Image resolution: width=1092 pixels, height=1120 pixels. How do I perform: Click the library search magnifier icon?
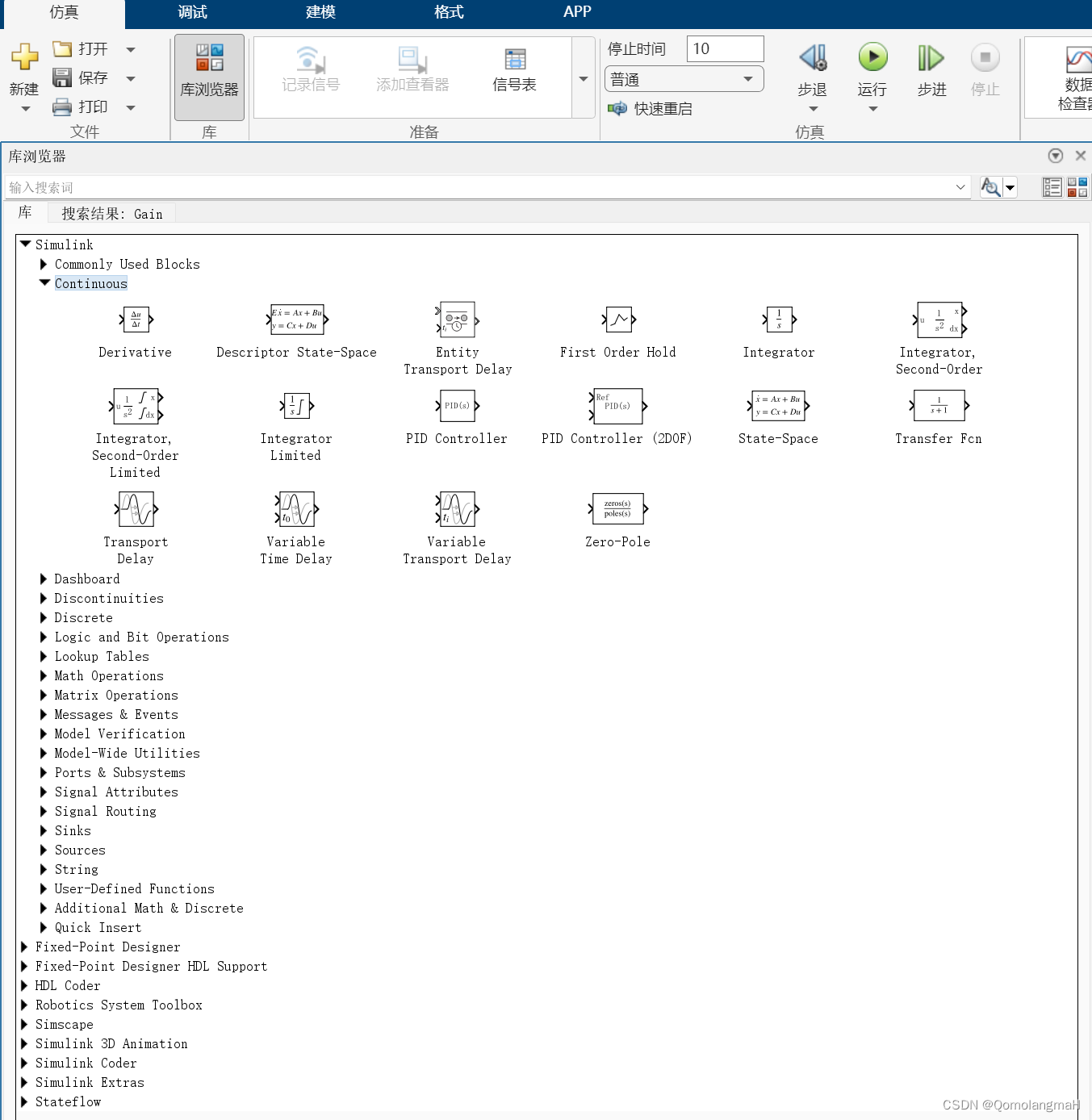pyautogui.click(x=990, y=187)
